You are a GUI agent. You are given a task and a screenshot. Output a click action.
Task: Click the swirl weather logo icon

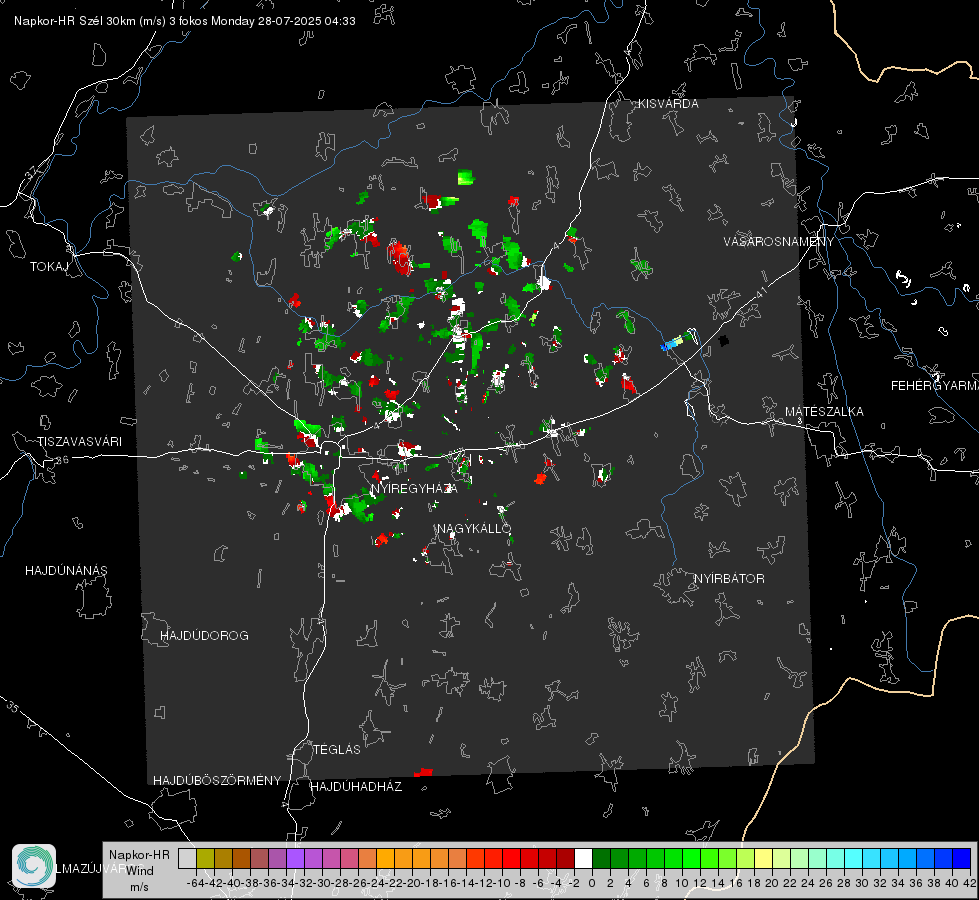(x=34, y=866)
